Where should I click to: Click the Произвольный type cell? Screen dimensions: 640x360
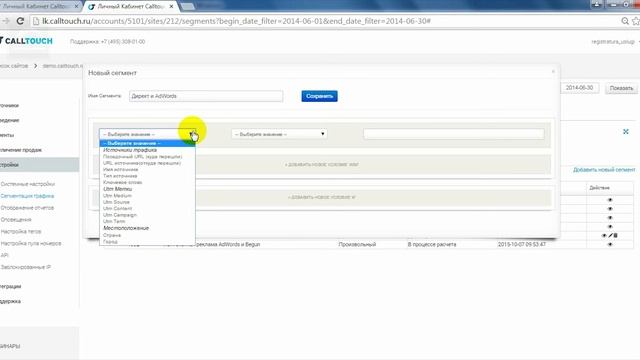click(x=357, y=244)
